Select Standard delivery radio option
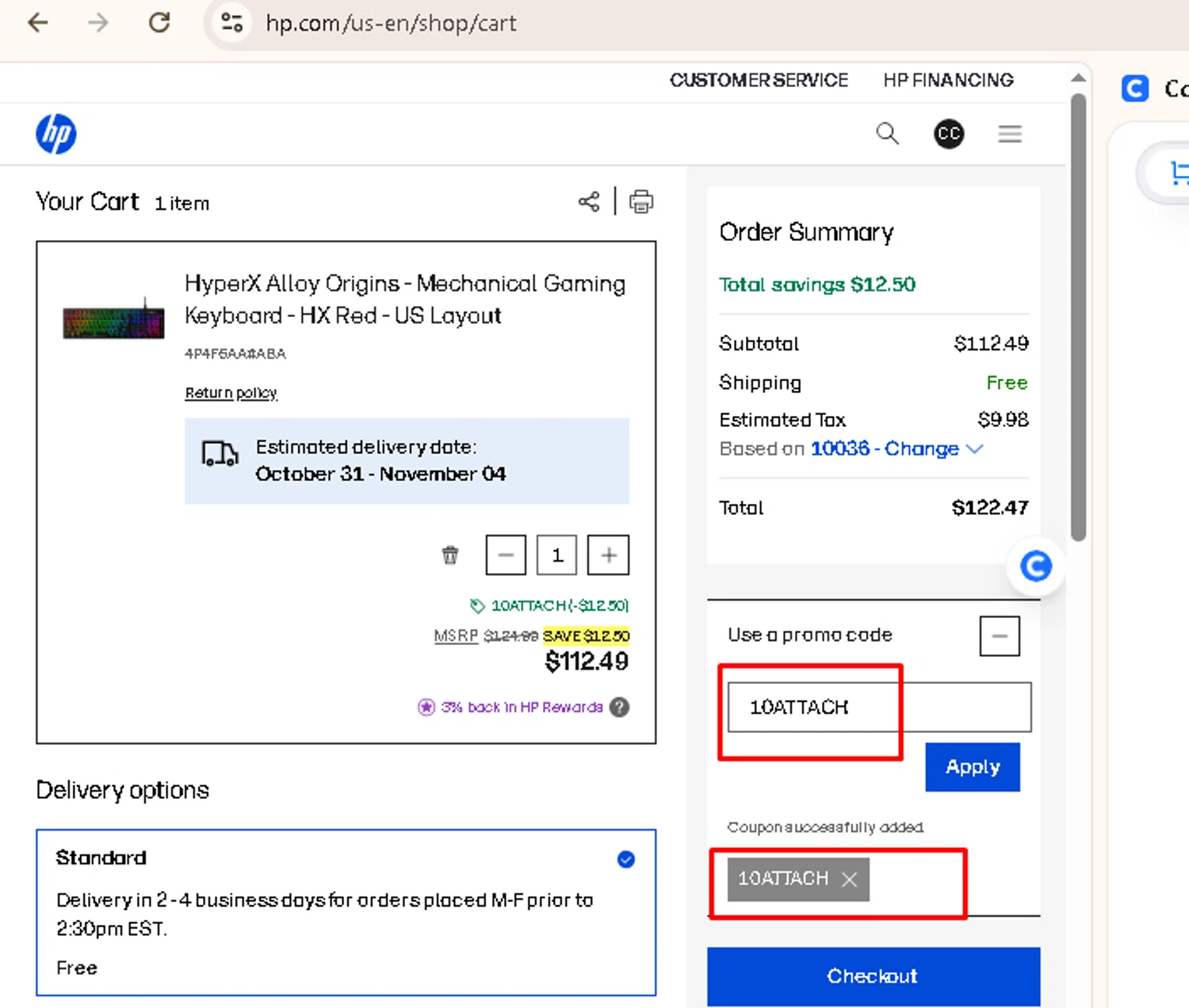 coord(625,860)
